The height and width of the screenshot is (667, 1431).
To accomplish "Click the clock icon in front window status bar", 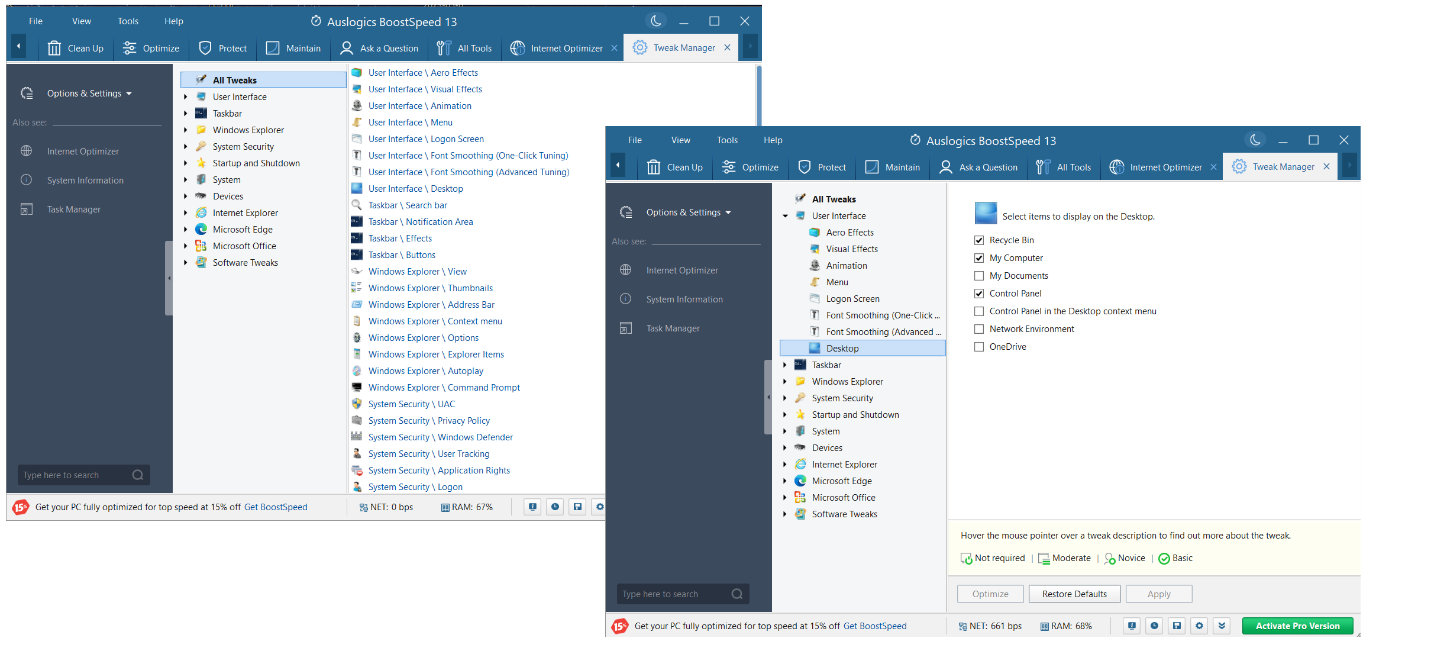I will pos(1154,626).
